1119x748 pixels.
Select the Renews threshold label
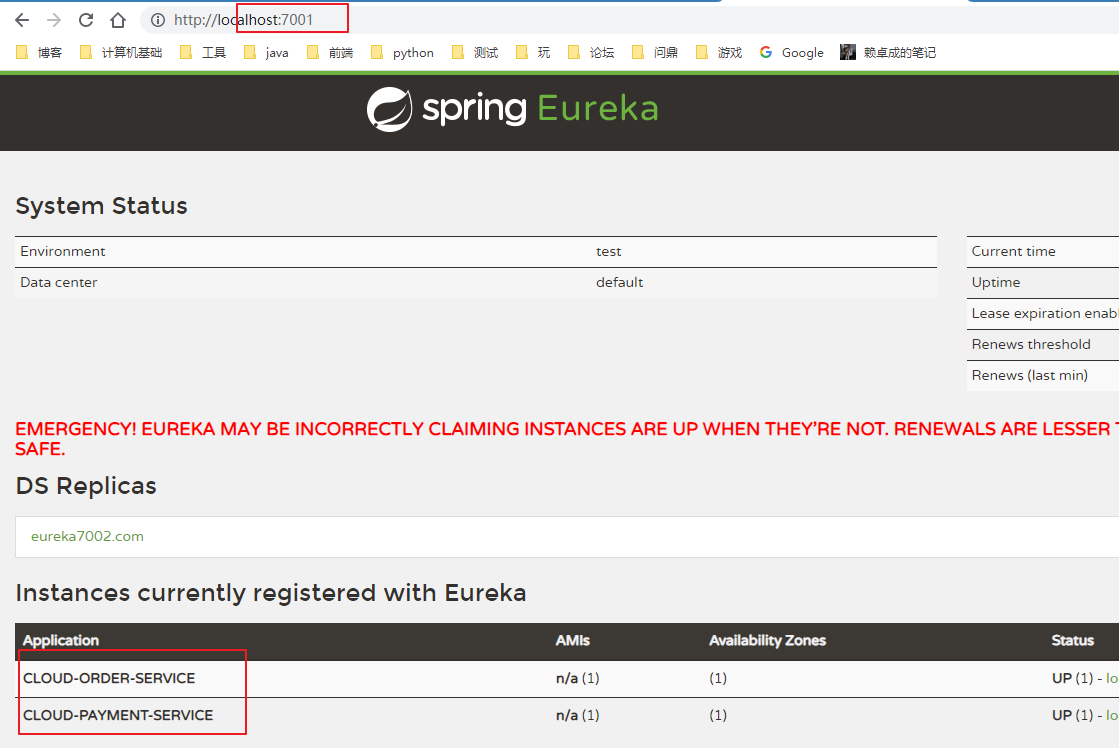(x=1031, y=344)
